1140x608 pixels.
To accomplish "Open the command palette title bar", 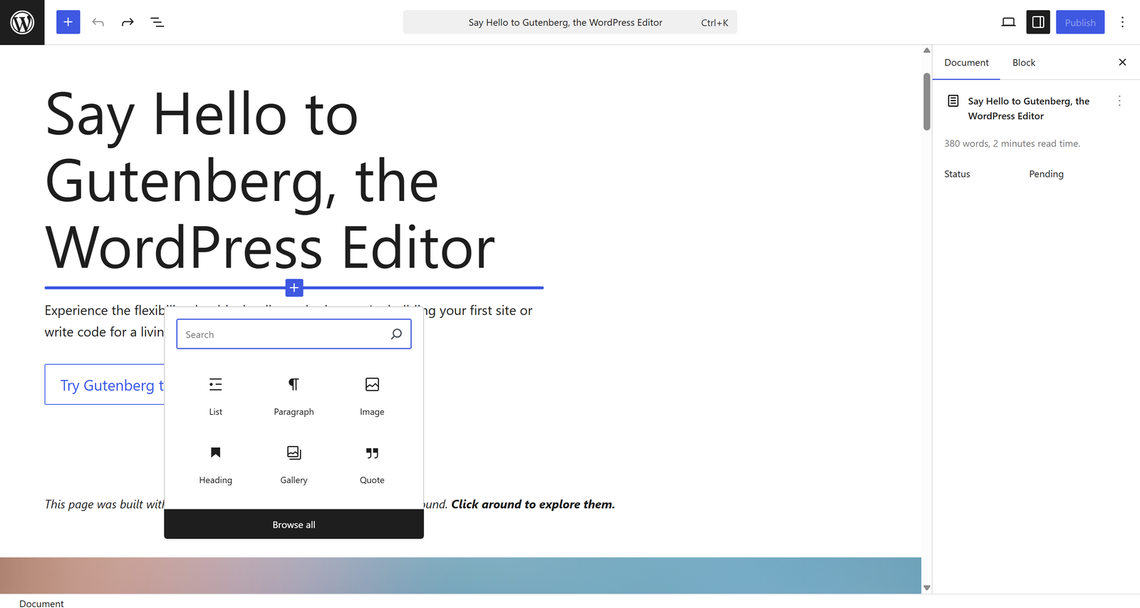I will coord(570,23).
